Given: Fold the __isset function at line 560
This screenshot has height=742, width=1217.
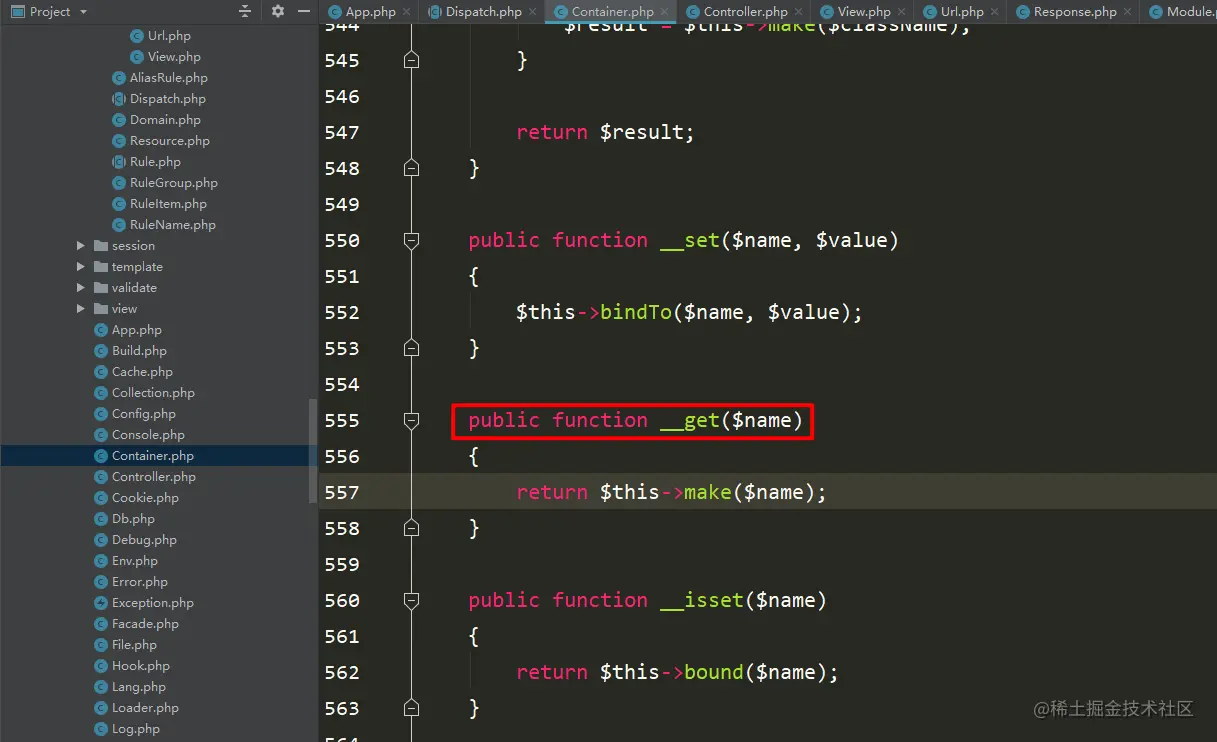Looking at the screenshot, I should point(411,600).
